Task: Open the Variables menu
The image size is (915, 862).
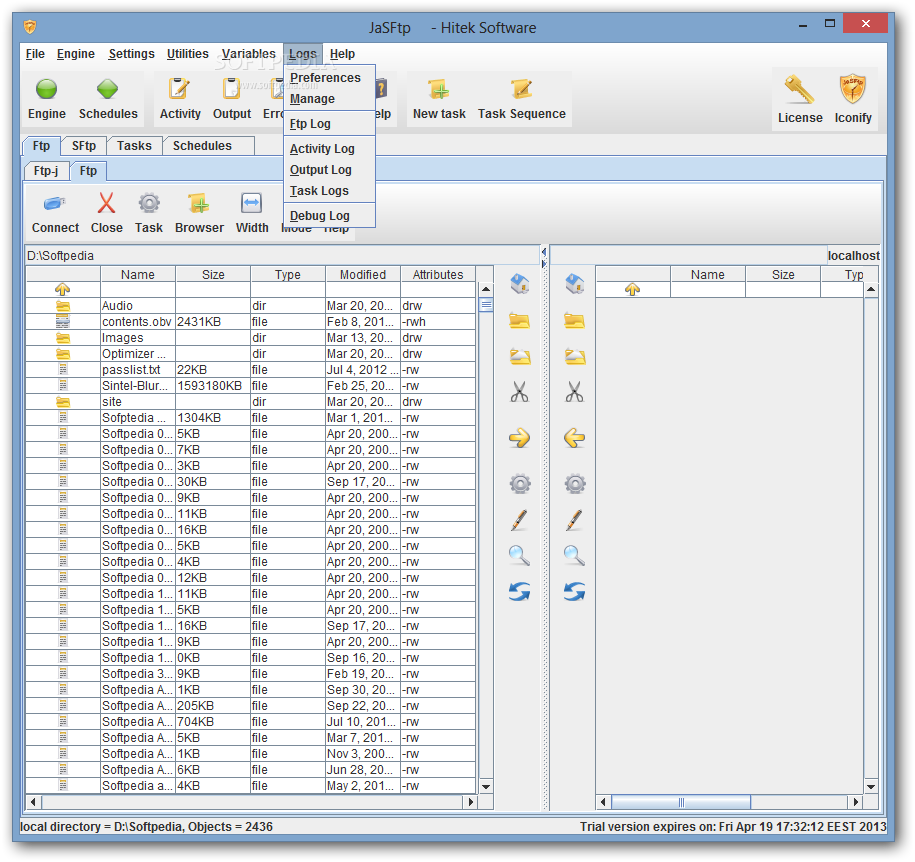Action: 248,54
